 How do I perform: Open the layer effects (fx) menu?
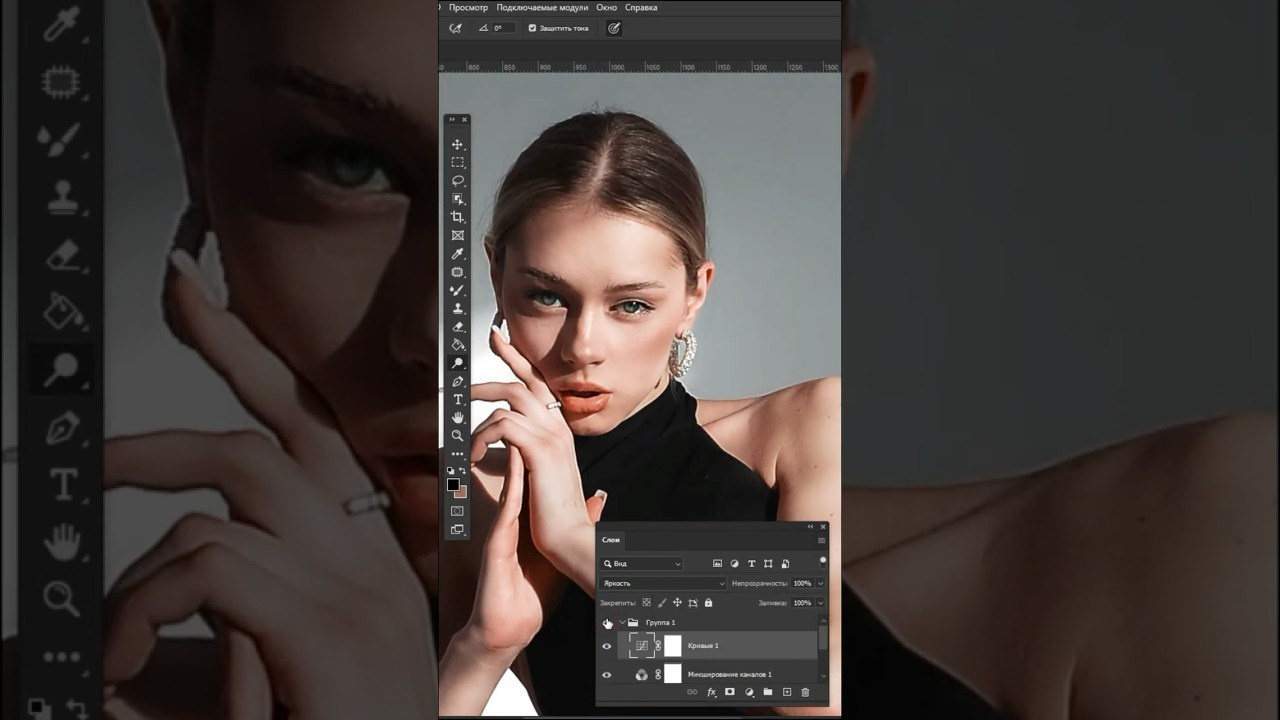711,692
